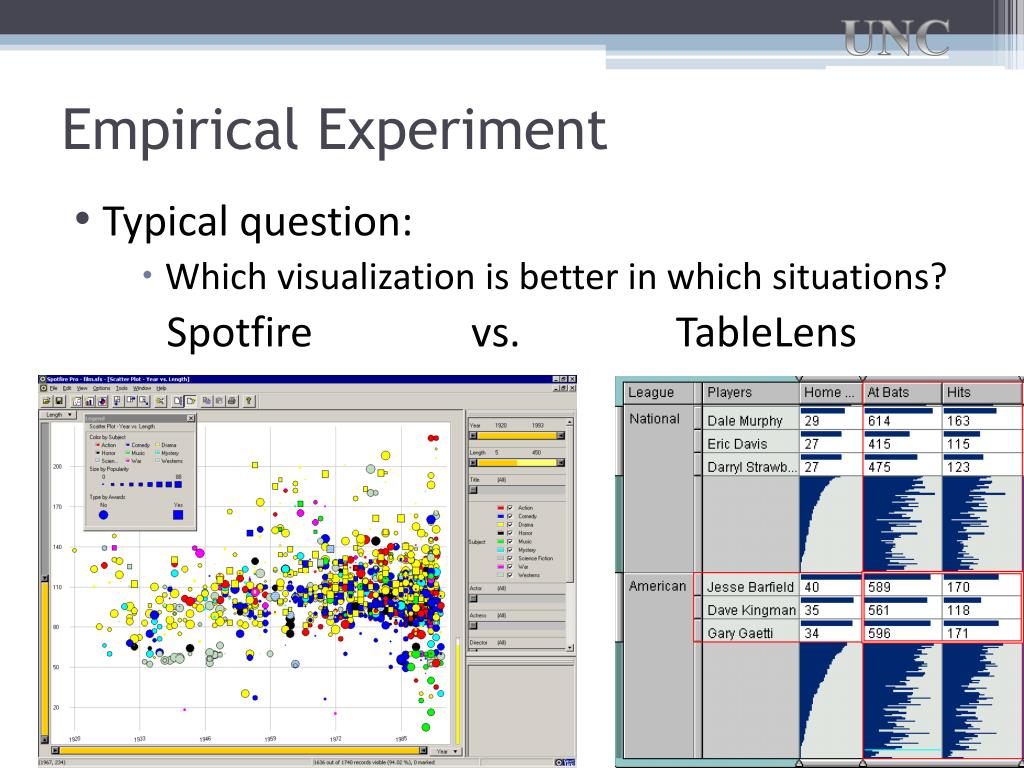
Task: Click the horizontal x-axis zoom bar under plot
Action: [240, 750]
